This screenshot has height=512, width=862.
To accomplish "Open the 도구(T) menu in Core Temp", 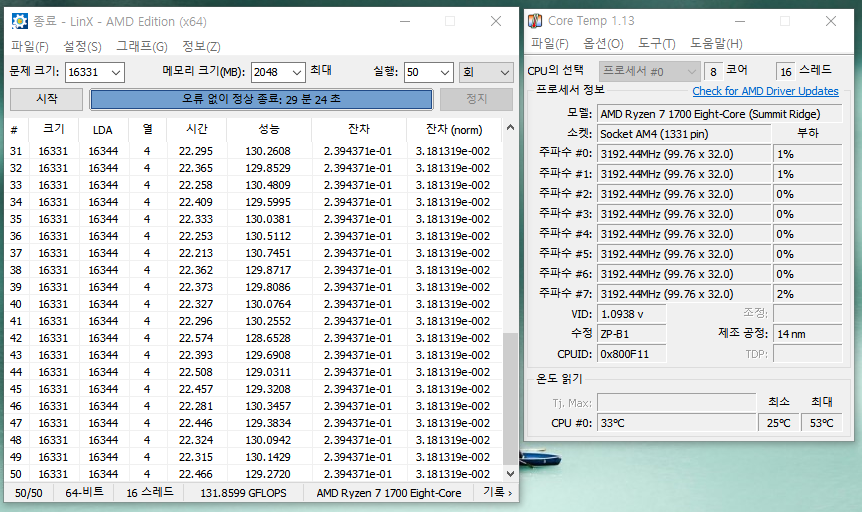I will [x=657, y=43].
